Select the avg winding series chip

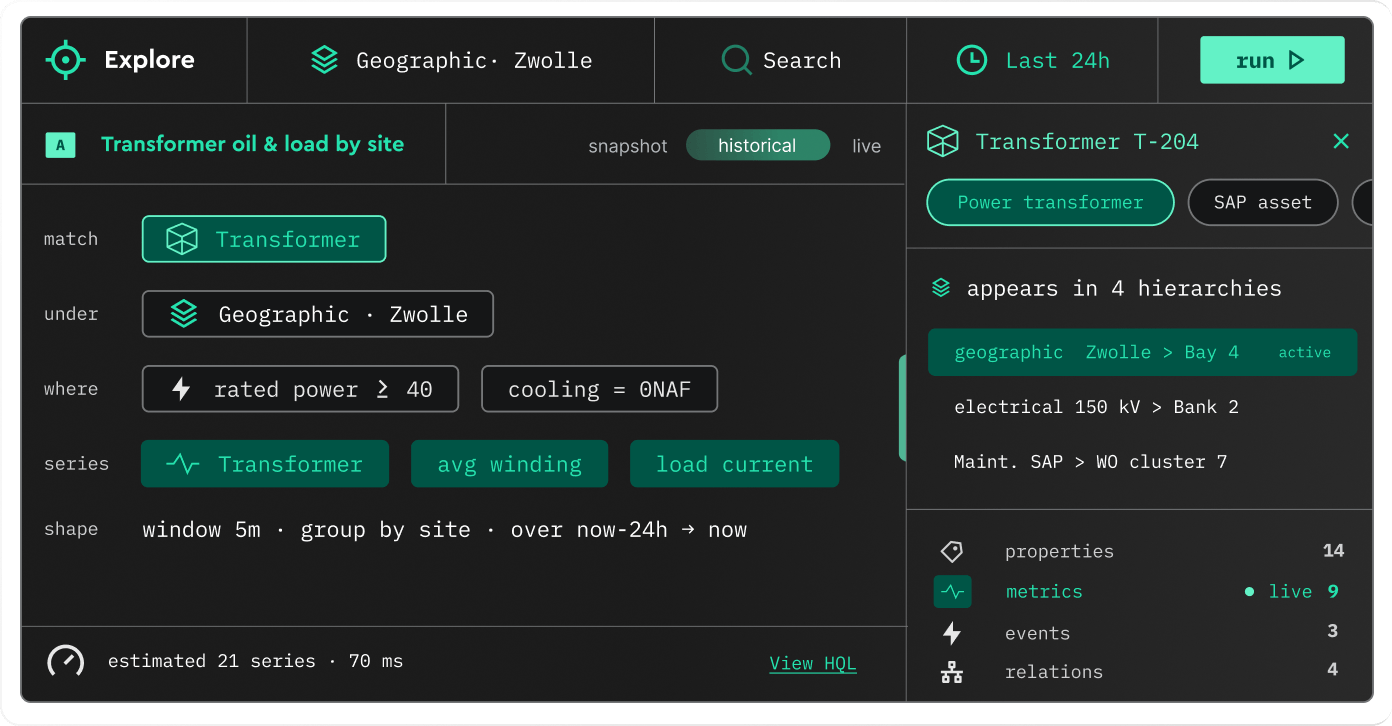[x=509, y=464]
